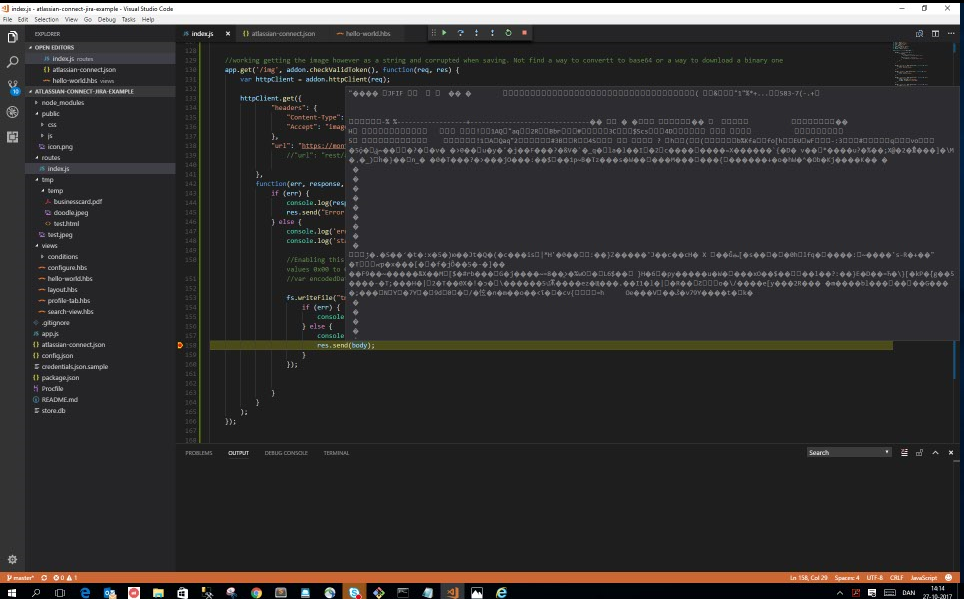This screenshot has height=599, width=964.
Task: Open the output channel dropdown
Action: click(849, 453)
